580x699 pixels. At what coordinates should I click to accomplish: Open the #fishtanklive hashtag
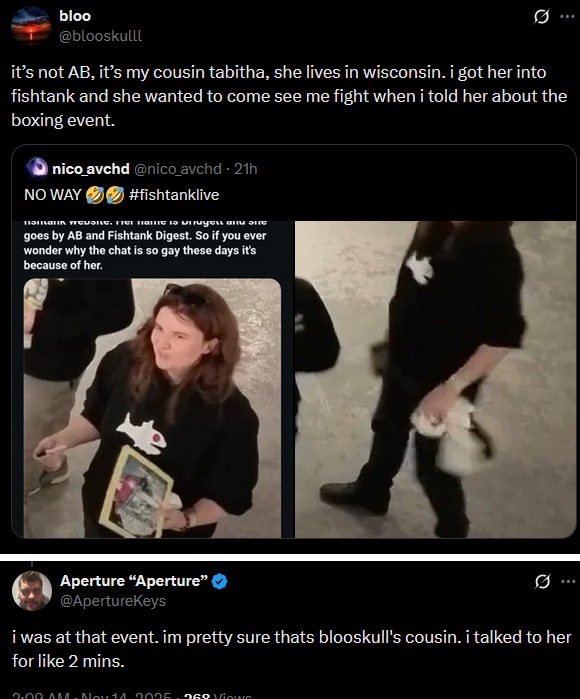coord(174,195)
